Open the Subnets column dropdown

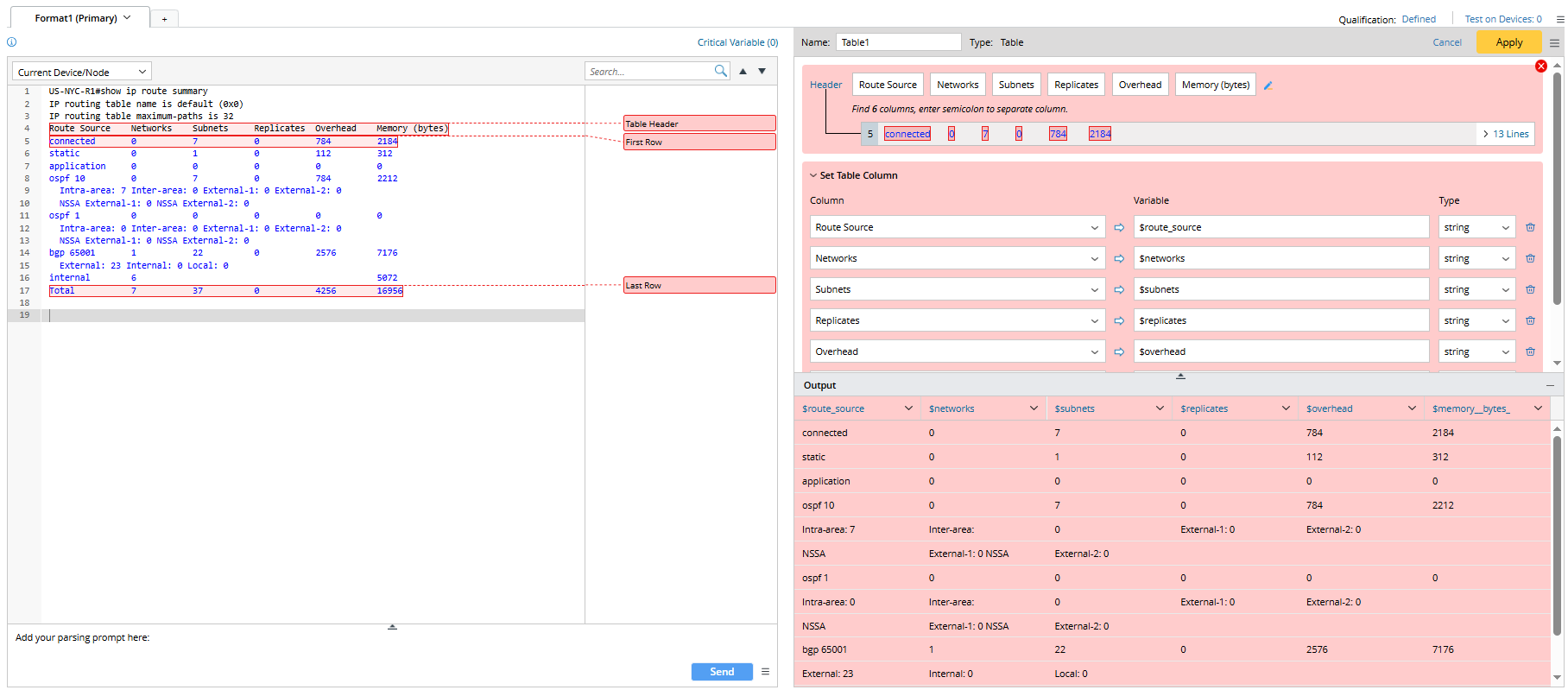pos(958,289)
